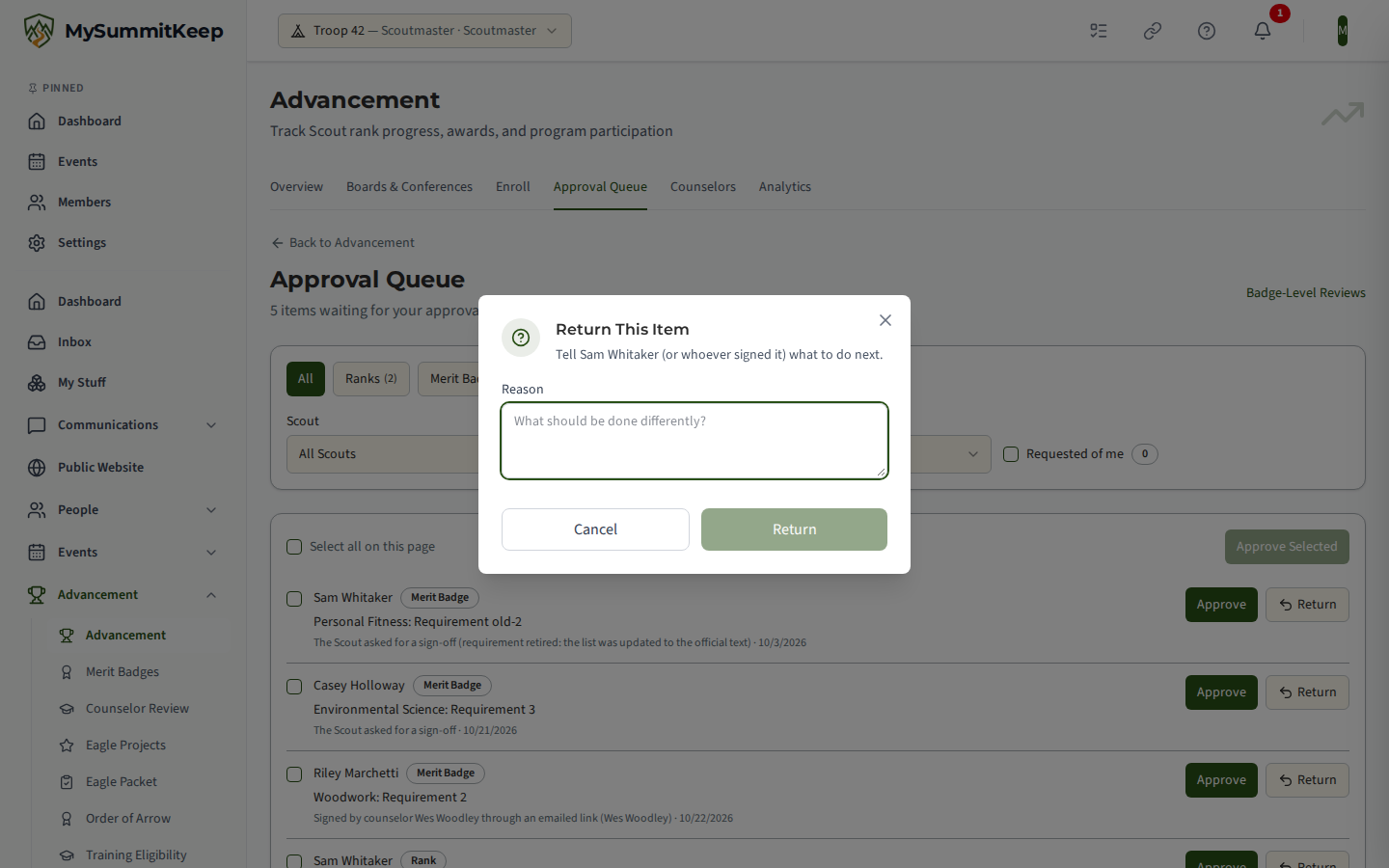Open Badge-Level Reviews link
This screenshot has width=1389, height=868.
click(1306, 293)
